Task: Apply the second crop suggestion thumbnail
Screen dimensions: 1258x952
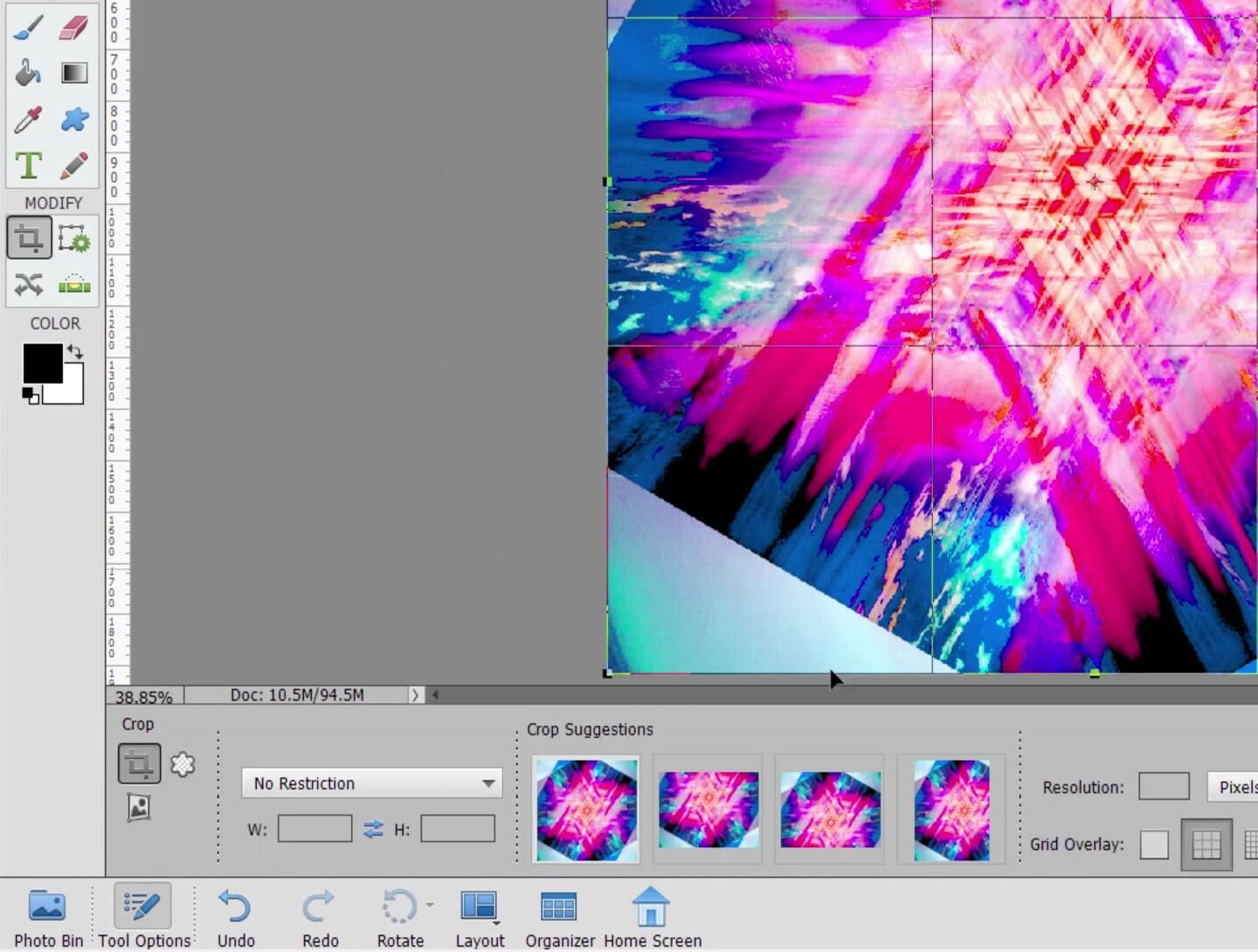Action: click(x=708, y=810)
